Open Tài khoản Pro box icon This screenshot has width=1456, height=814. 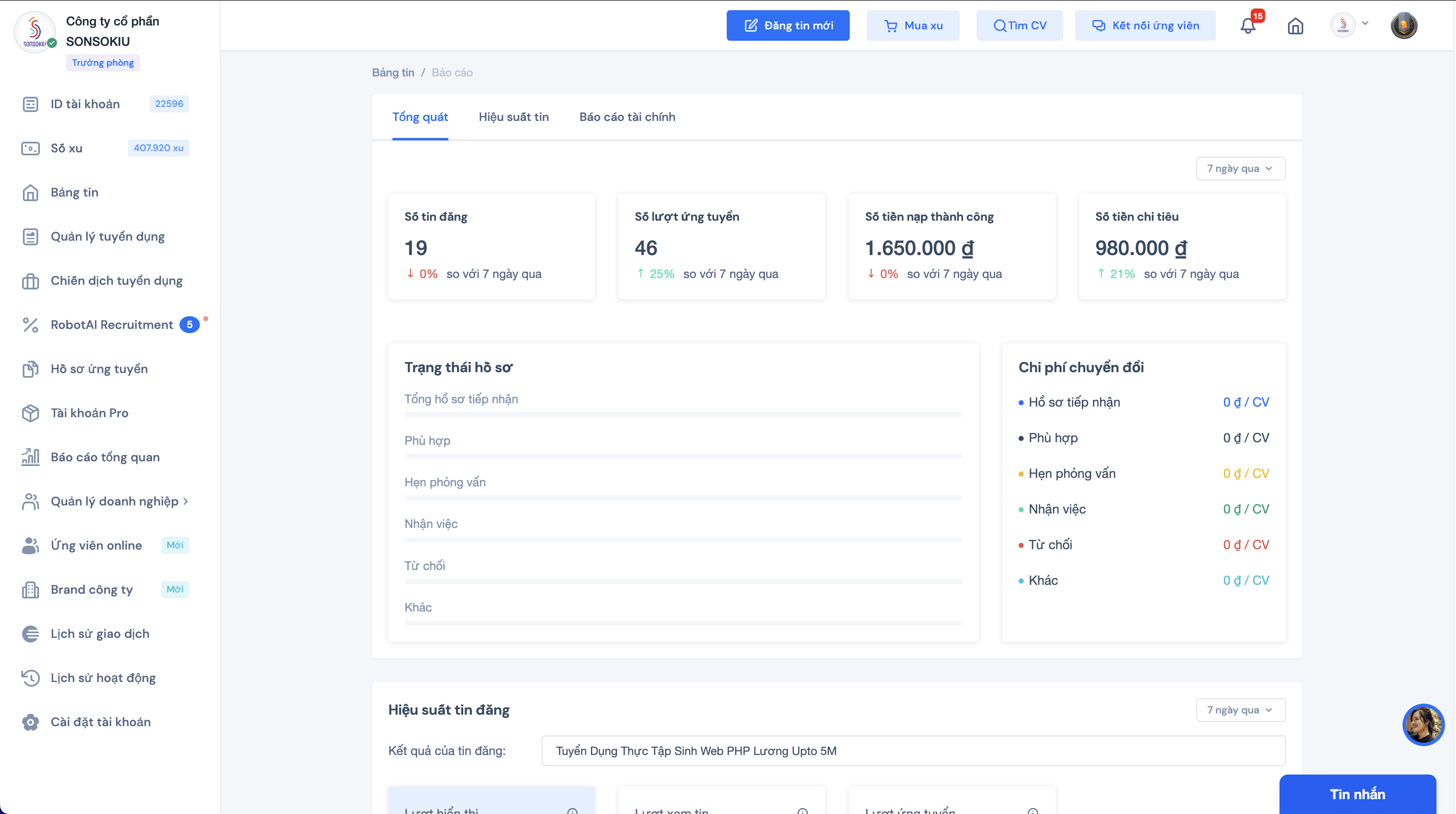click(31, 413)
